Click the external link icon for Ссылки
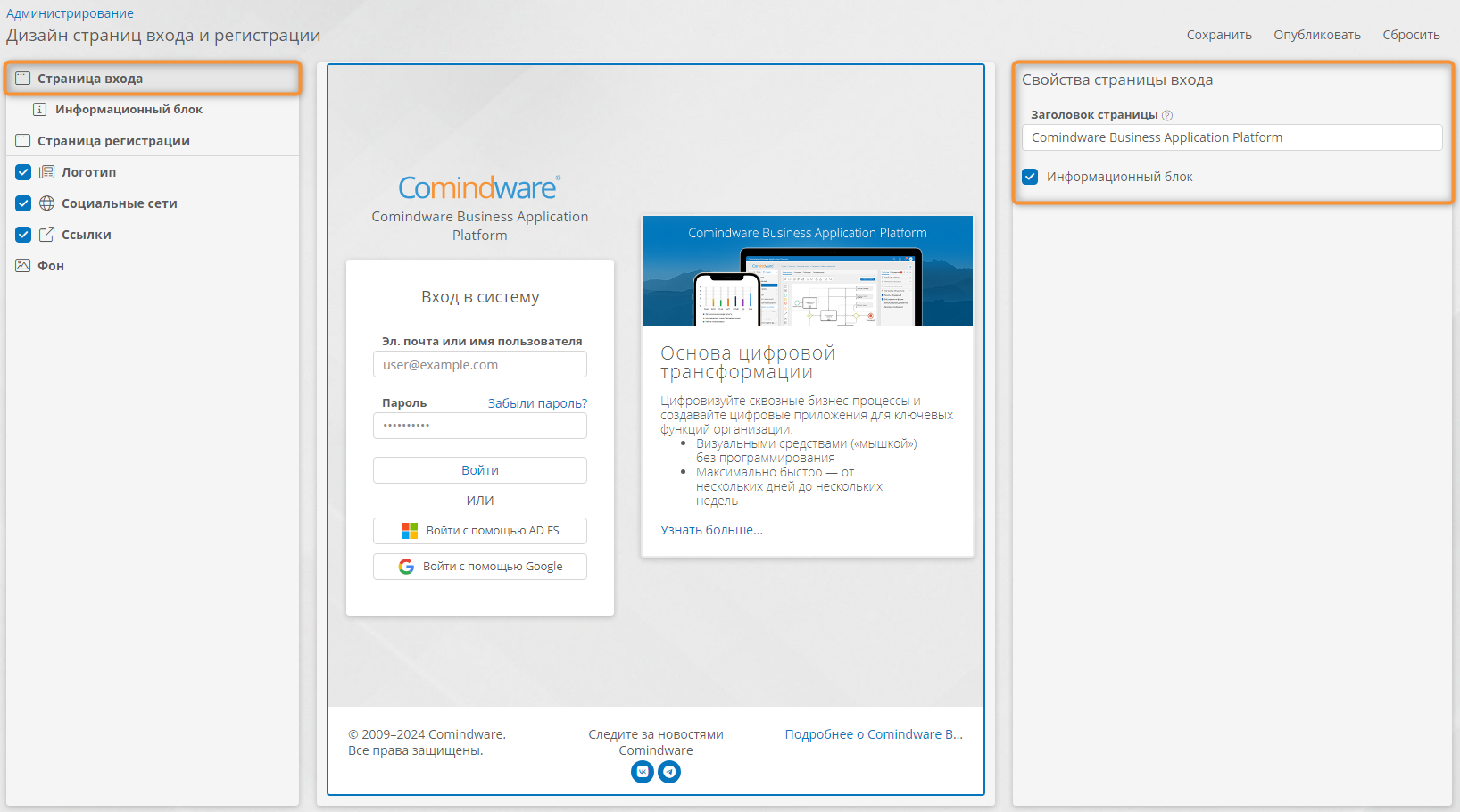 (x=47, y=235)
